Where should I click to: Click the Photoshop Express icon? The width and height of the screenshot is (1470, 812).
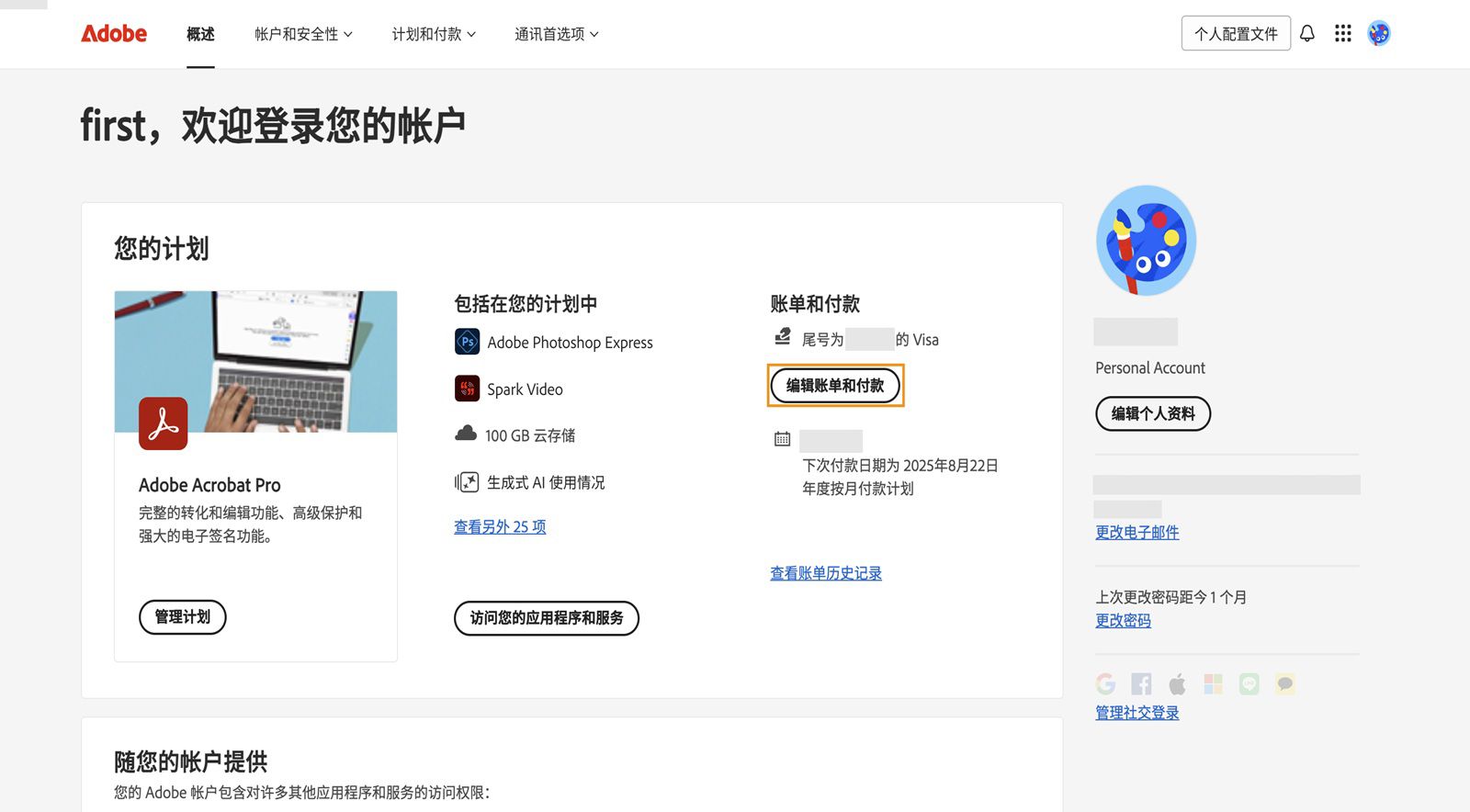pos(467,342)
